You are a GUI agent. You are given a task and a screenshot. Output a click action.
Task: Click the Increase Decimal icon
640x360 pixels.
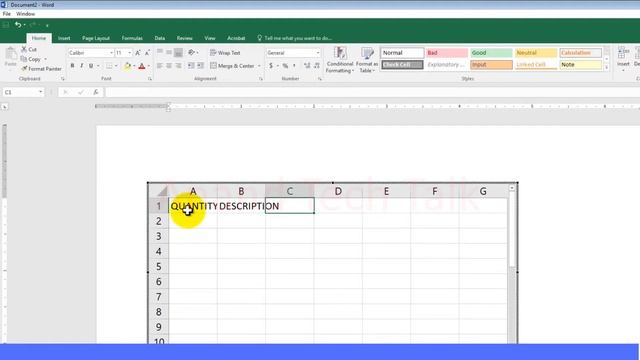pyautogui.click(x=307, y=66)
